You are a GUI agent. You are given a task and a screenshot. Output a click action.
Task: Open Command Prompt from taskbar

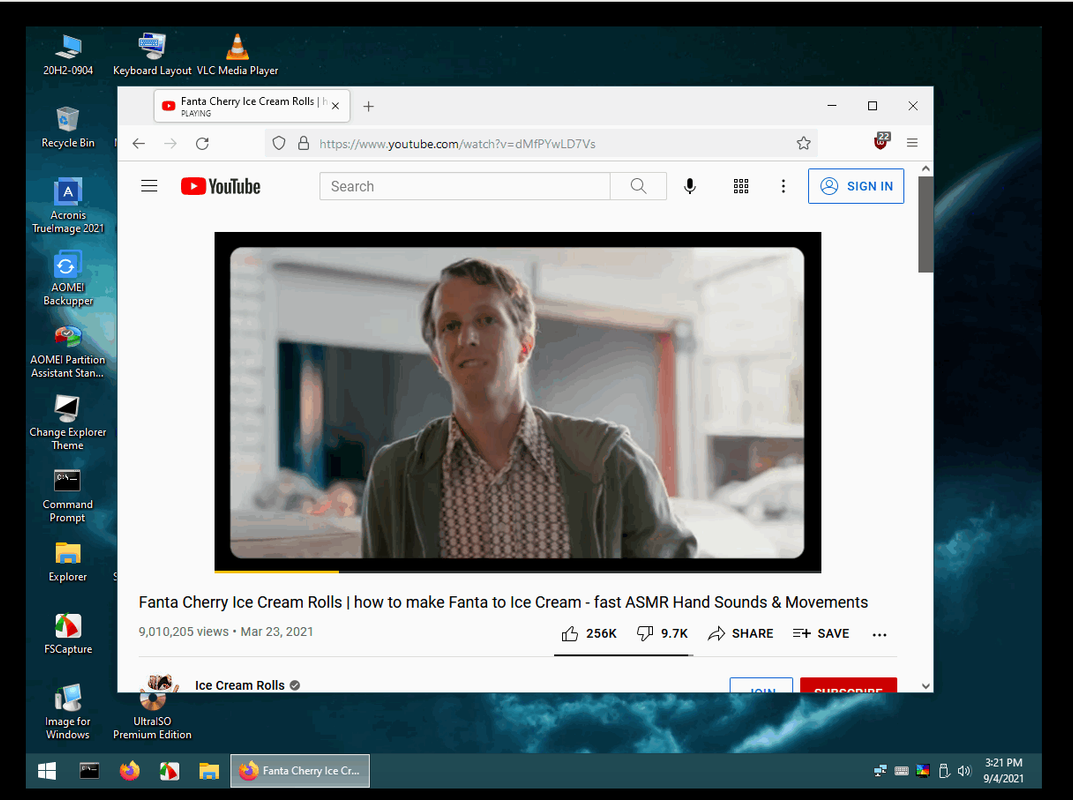pyautogui.click(x=90, y=771)
